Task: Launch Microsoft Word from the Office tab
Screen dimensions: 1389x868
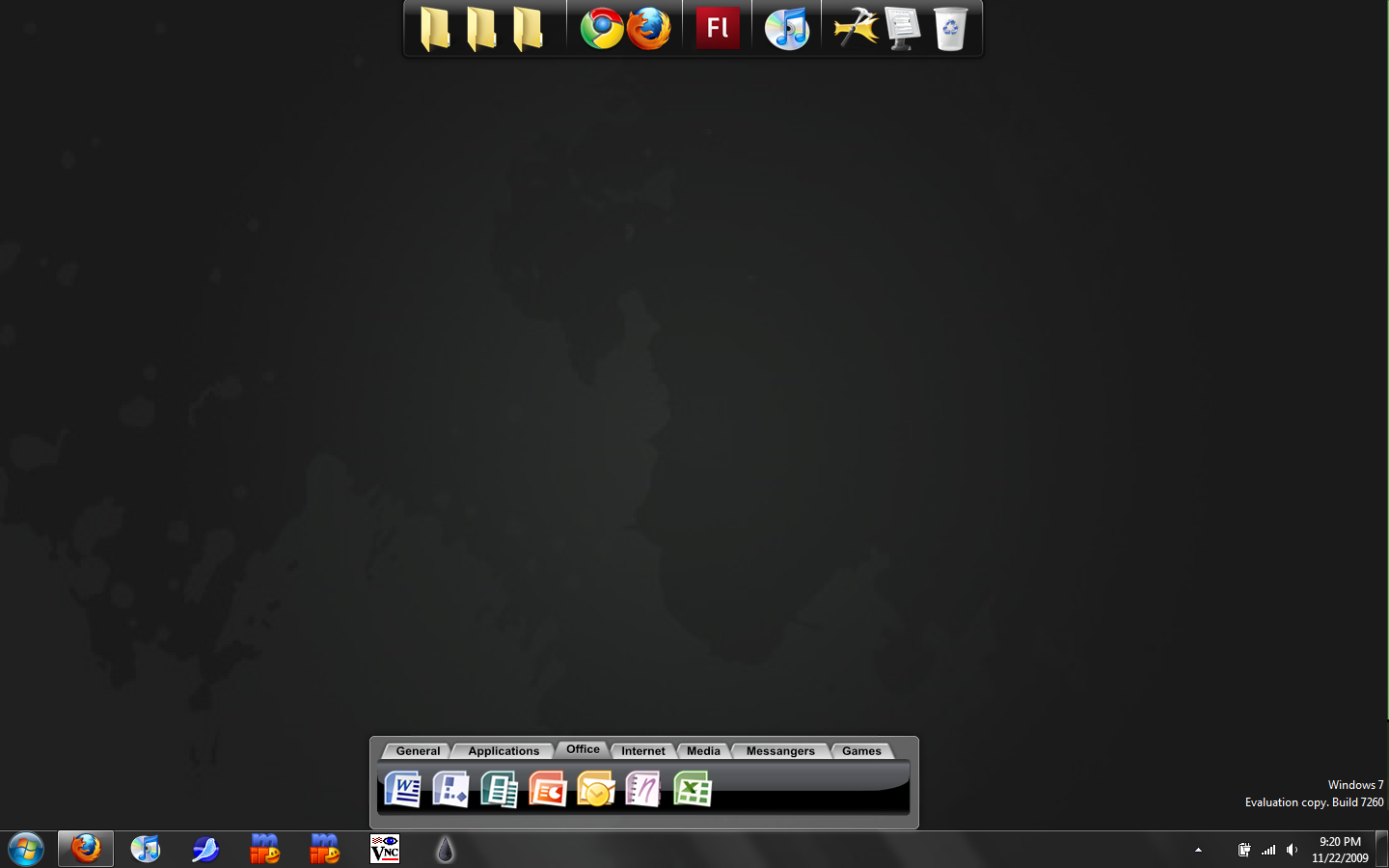Action: pyautogui.click(x=403, y=789)
